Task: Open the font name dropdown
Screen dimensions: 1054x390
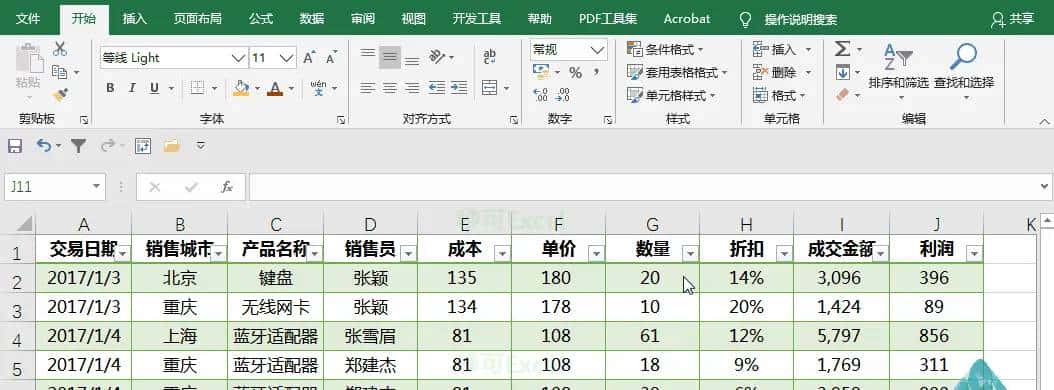Action: click(x=239, y=58)
